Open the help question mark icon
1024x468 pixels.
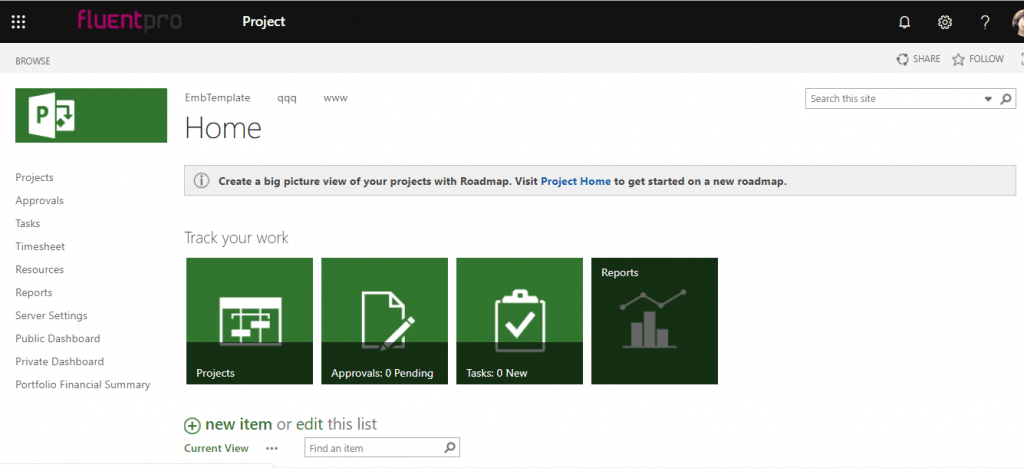coord(985,22)
